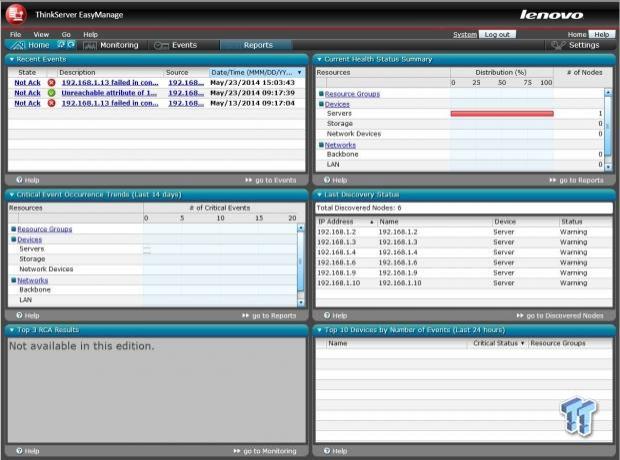Sort by Critical Status column arrow
620x460 pixels.
(522, 343)
